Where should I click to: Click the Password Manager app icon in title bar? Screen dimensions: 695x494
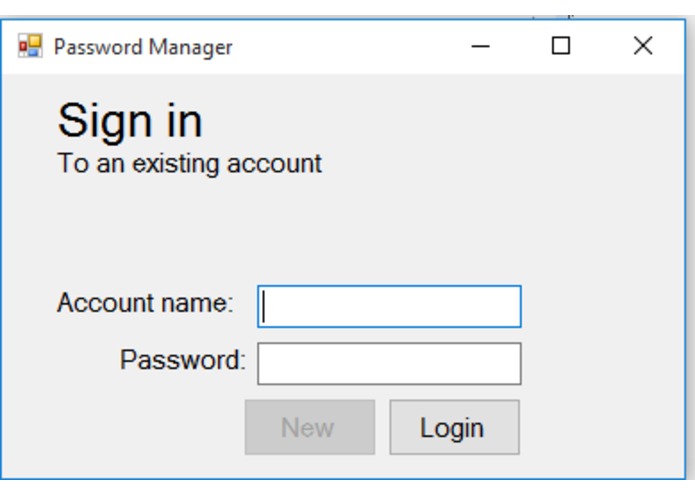[x=30, y=46]
